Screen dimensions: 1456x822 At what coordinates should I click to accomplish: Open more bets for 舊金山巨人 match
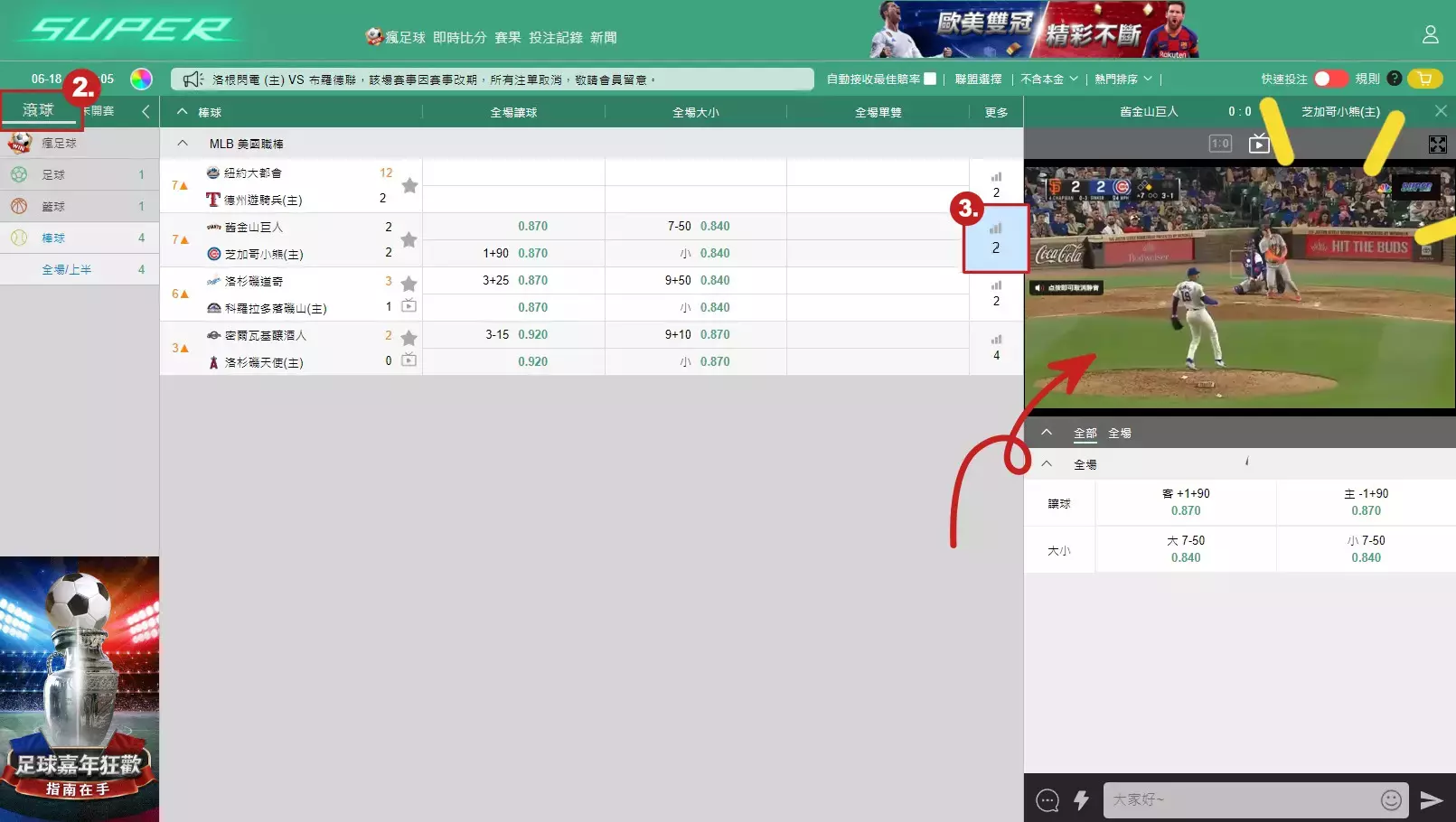point(996,239)
